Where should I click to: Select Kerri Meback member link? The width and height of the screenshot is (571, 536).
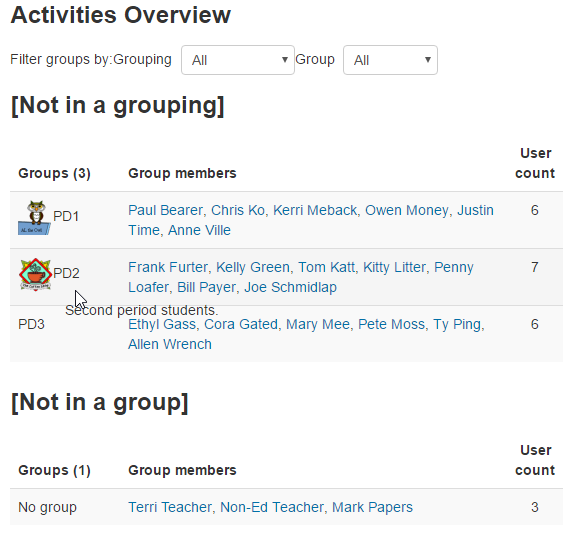[315, 210]
